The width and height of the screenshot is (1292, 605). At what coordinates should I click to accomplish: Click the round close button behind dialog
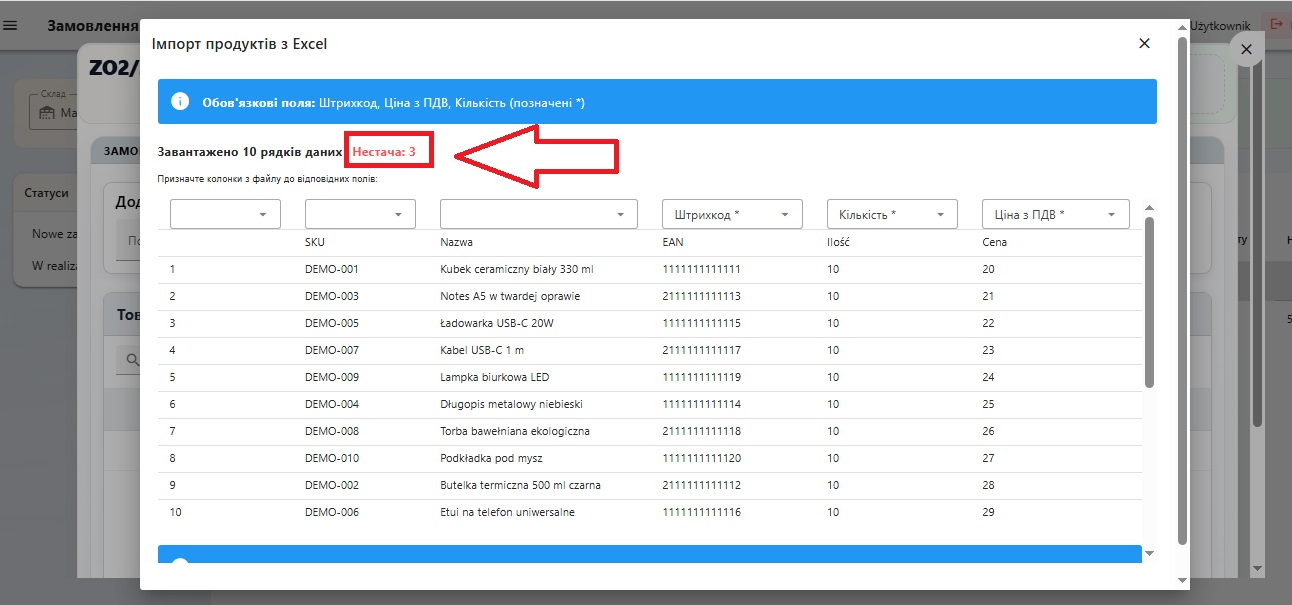pyautogui.click(x=1246, y=49)
